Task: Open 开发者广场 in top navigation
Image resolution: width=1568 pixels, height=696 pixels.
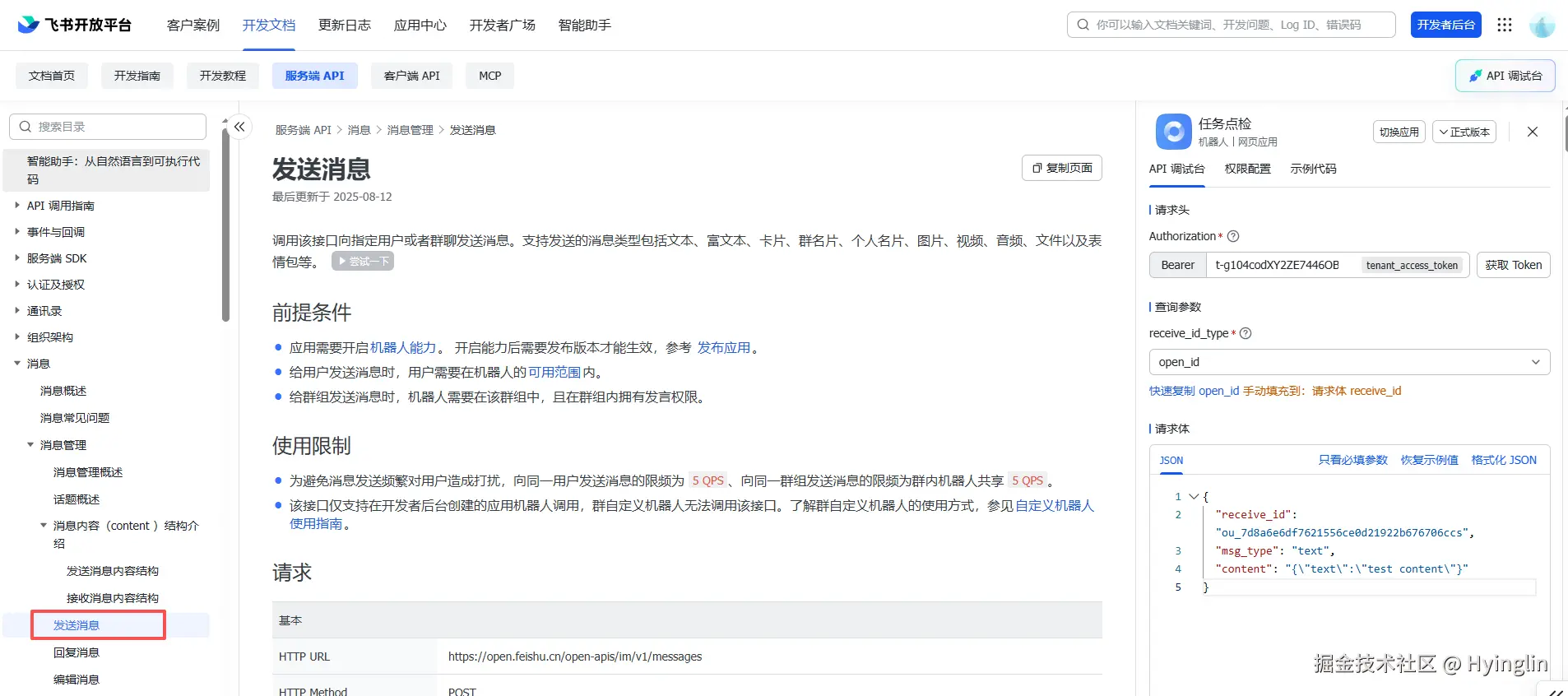Action: coord(503,26)
